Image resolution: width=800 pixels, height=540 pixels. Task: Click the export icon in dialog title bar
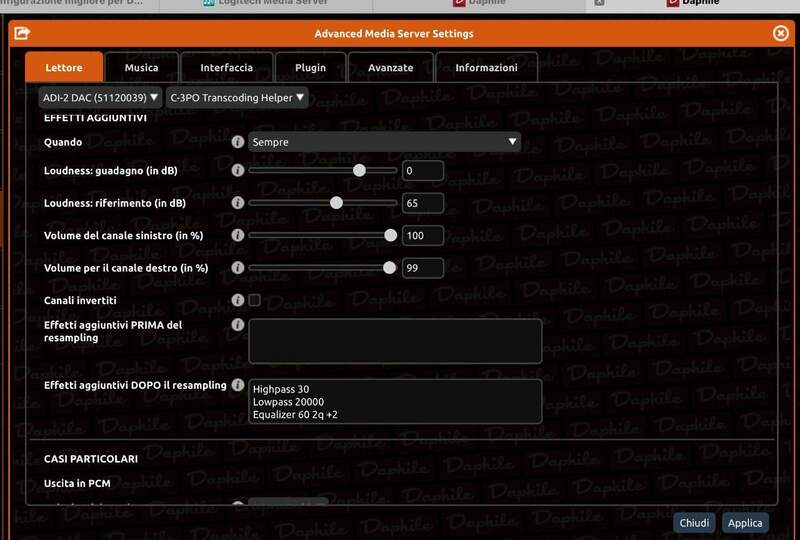click(x=23, y=33)
